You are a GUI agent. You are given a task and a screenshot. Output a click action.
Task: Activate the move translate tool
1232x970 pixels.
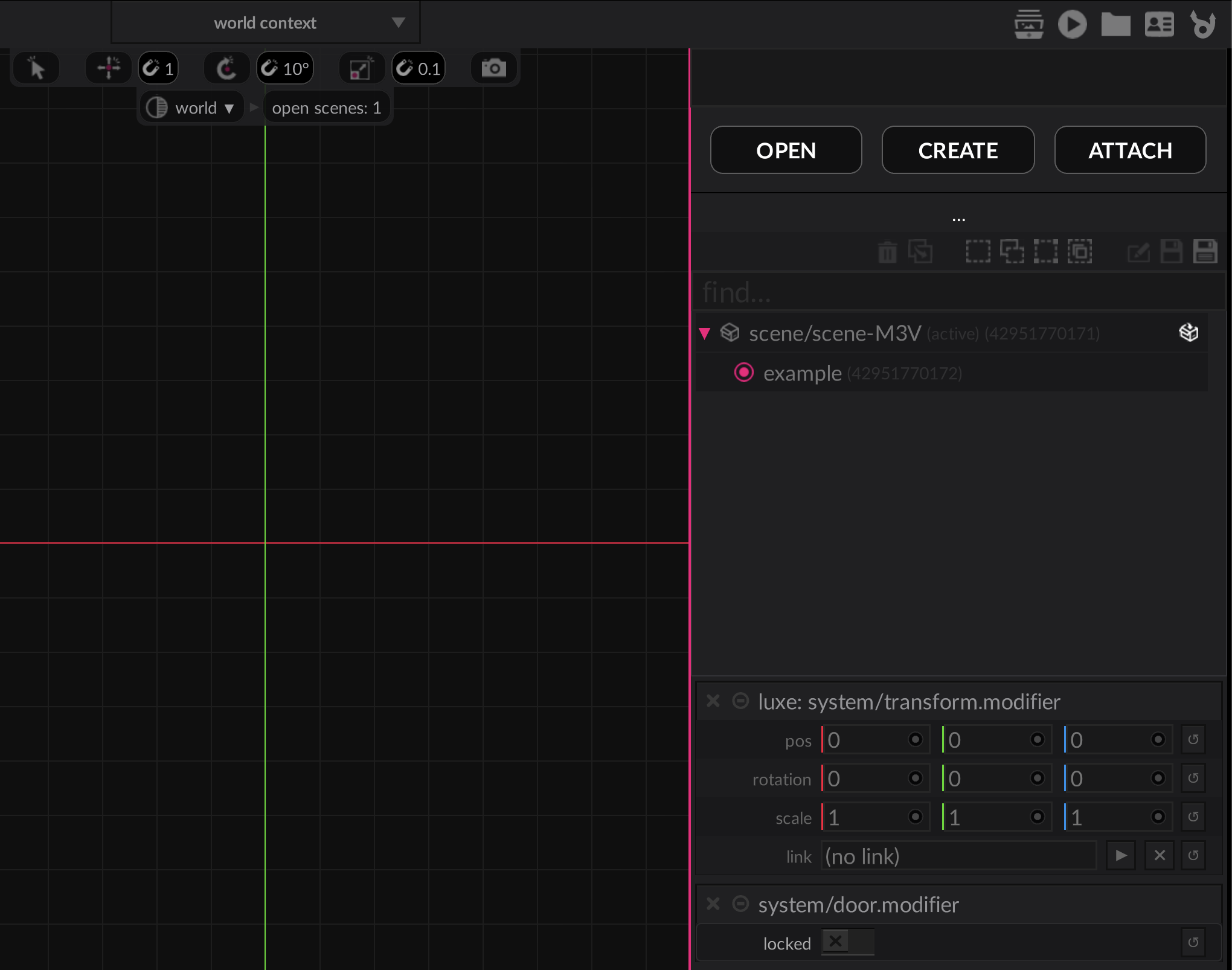point(109,68)
